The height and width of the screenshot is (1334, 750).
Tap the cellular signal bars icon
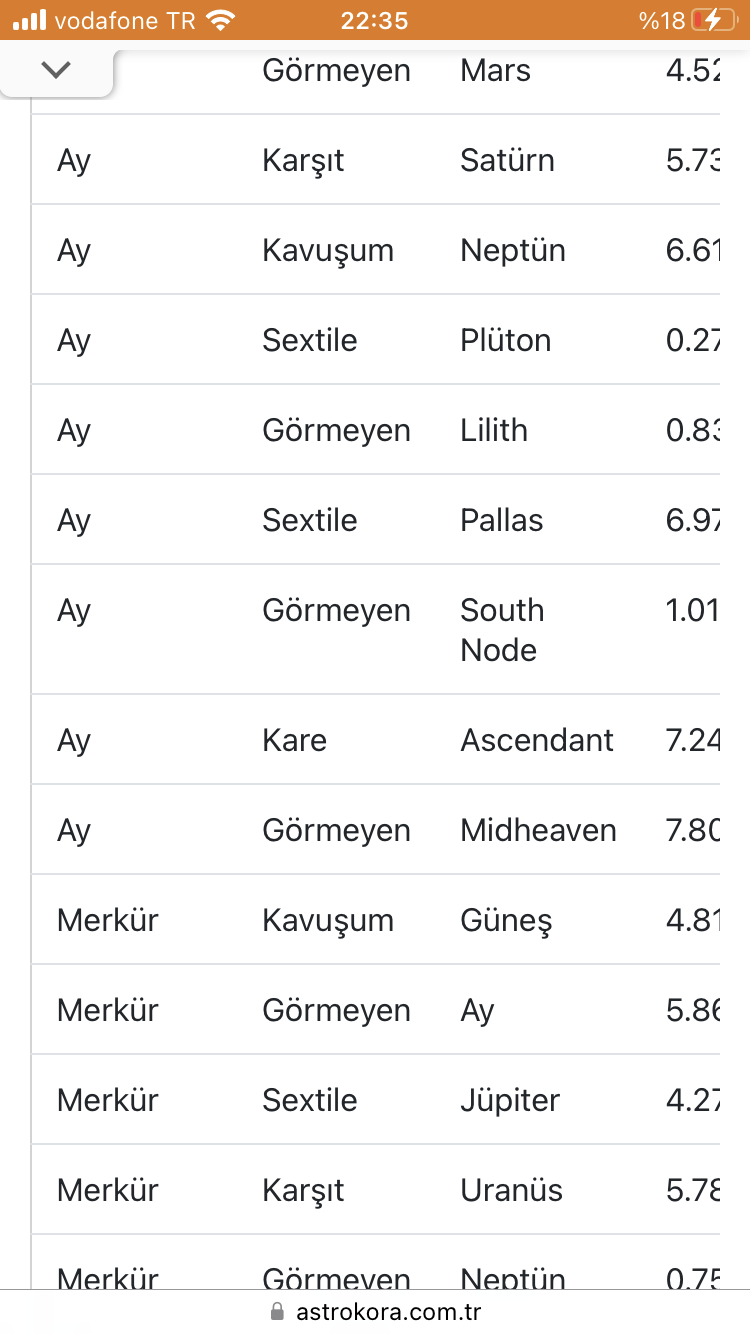[x=30, y=20]
